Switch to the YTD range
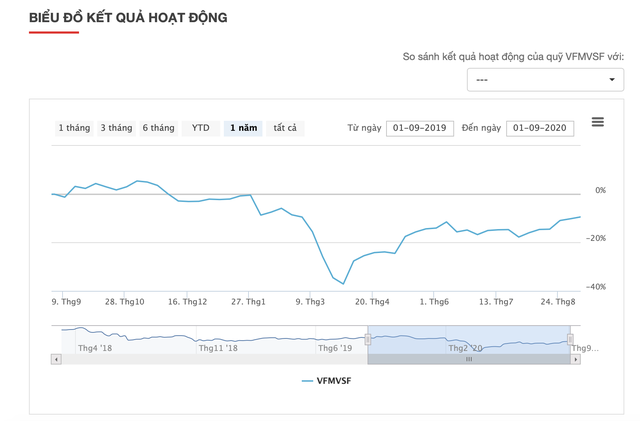 (201, 128)
